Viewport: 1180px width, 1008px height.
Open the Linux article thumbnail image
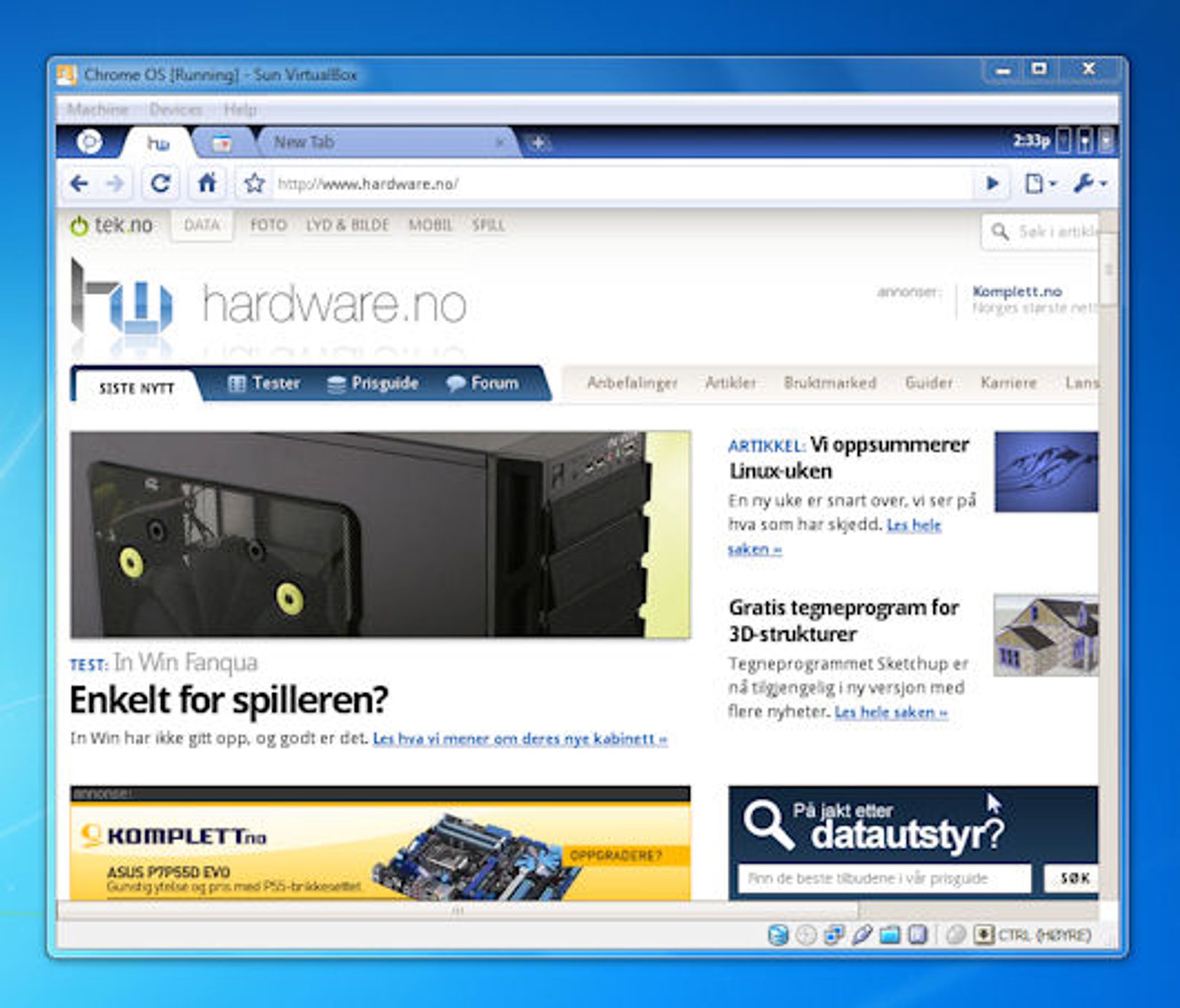point(1046,472)
